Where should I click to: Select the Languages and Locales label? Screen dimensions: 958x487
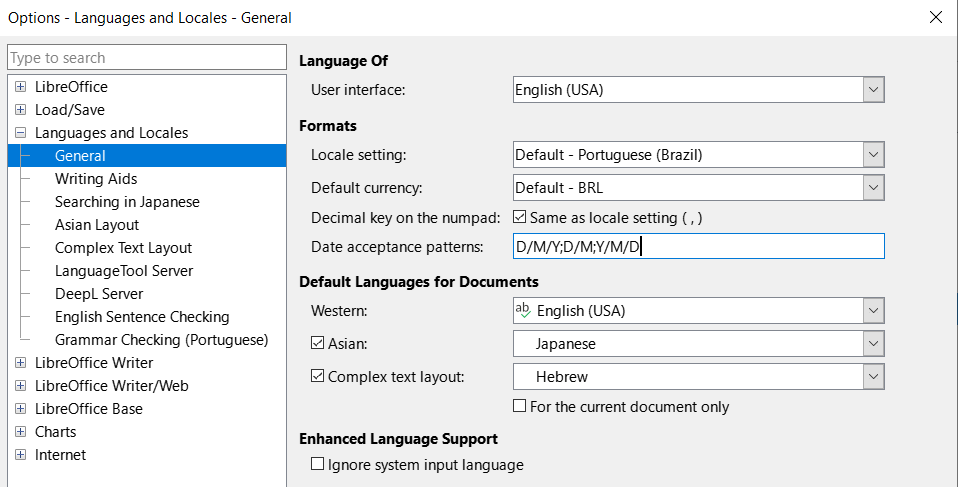click(x=111, y=133)
